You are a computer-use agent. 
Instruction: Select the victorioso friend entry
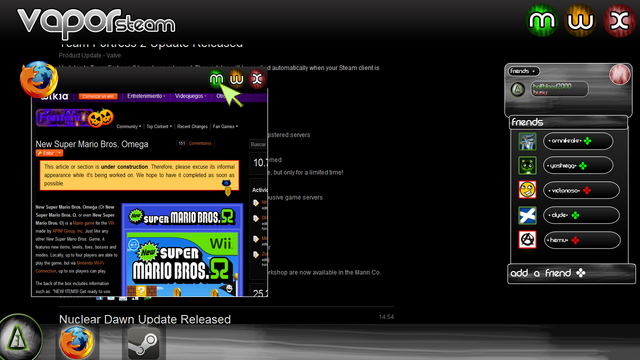(581, 190)
